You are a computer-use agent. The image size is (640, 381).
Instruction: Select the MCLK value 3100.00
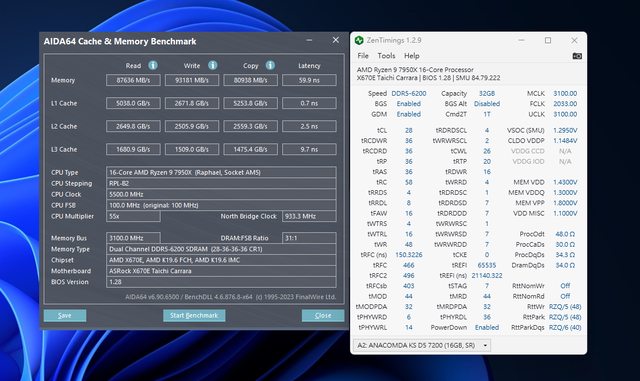tap(565, 94)
